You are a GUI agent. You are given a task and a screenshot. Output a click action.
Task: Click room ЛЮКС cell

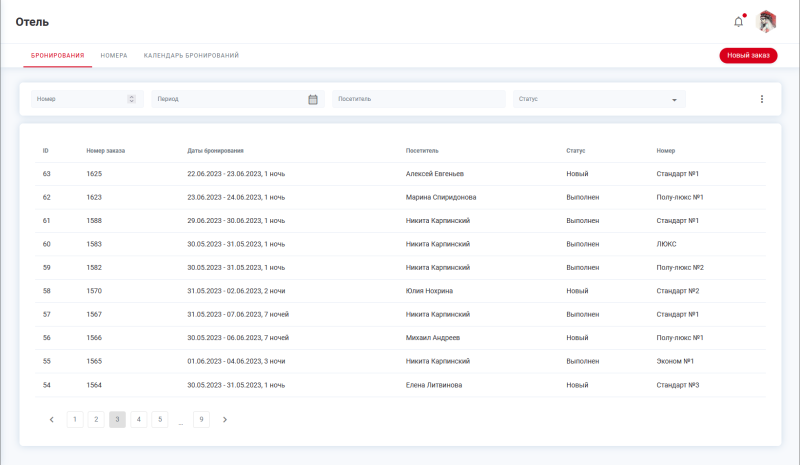[x=666, y=244]
